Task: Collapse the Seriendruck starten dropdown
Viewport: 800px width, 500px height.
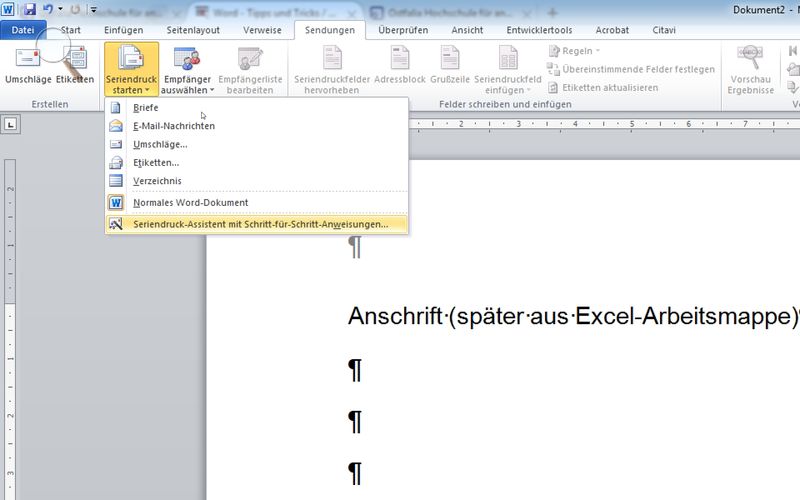Action: click(131, 68)
